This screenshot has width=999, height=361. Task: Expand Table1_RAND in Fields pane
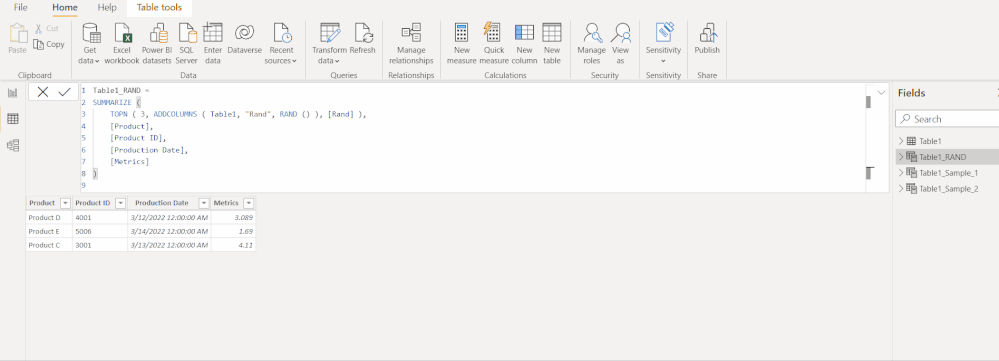900,157
